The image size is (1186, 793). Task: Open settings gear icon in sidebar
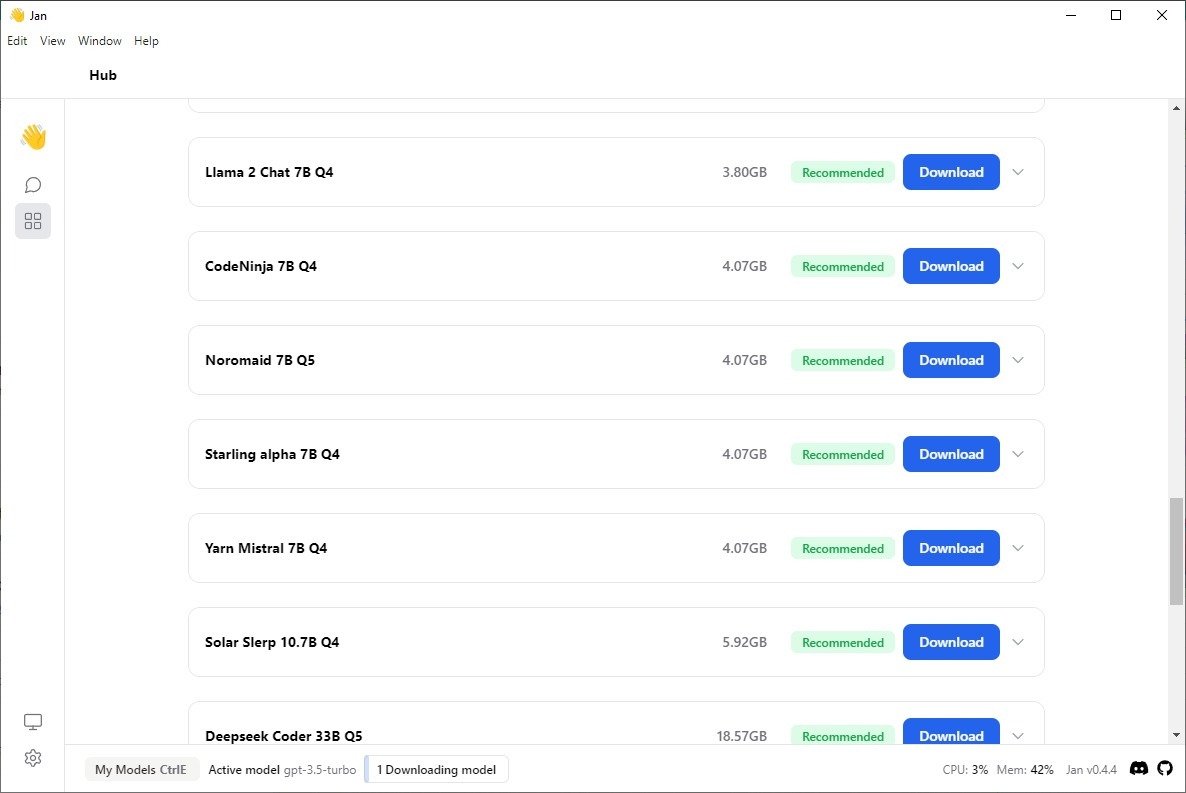tap(33, 757)
